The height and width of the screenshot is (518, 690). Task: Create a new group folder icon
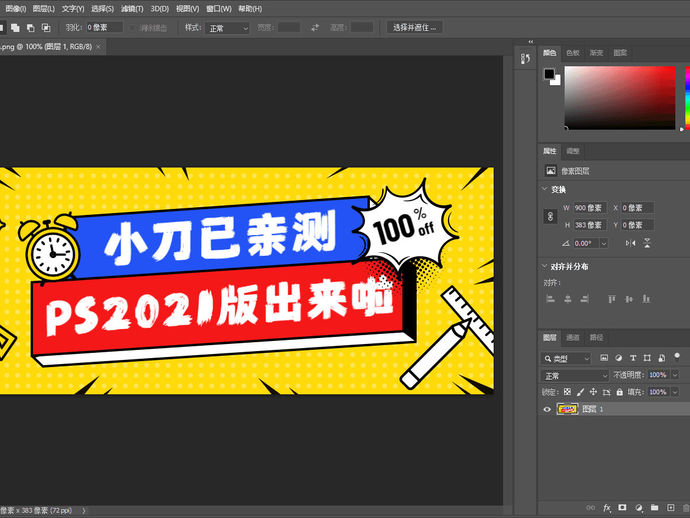pyautogui.click(x=654, y=507)
